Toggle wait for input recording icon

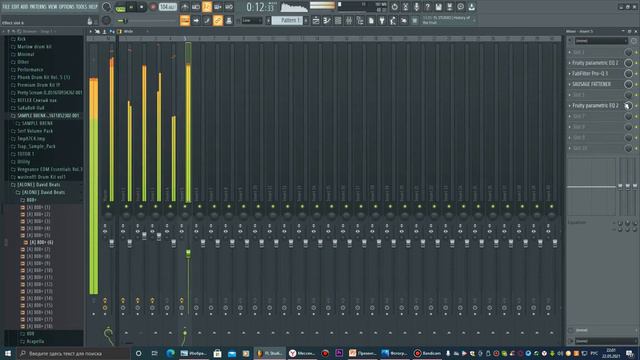[196, 7]
